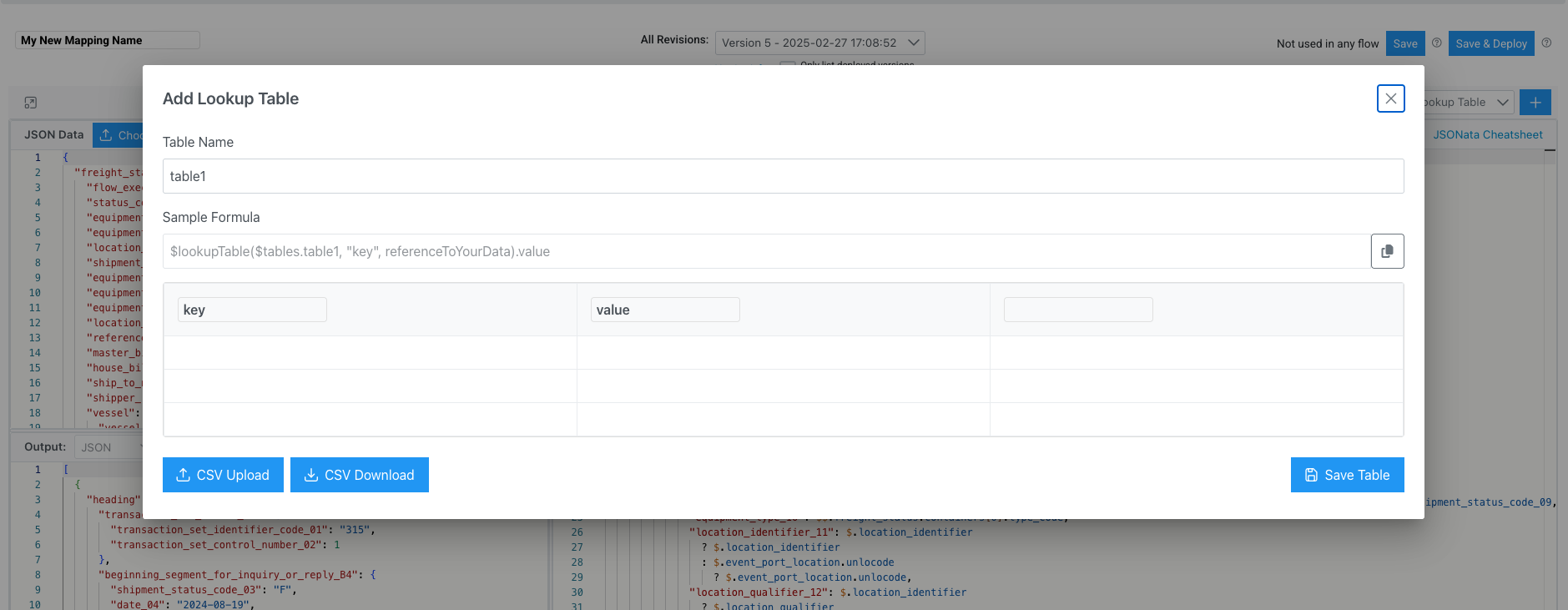Copy the sample formula to clipboard
Viewport: 1568px width, 610px height.
[1387, 251]
